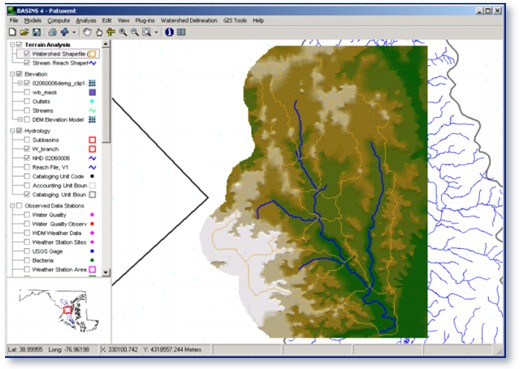Screen dimensions: 520x369
Task: Enable the wb_mask layer checkbox
Action: (x=27, y=92)
